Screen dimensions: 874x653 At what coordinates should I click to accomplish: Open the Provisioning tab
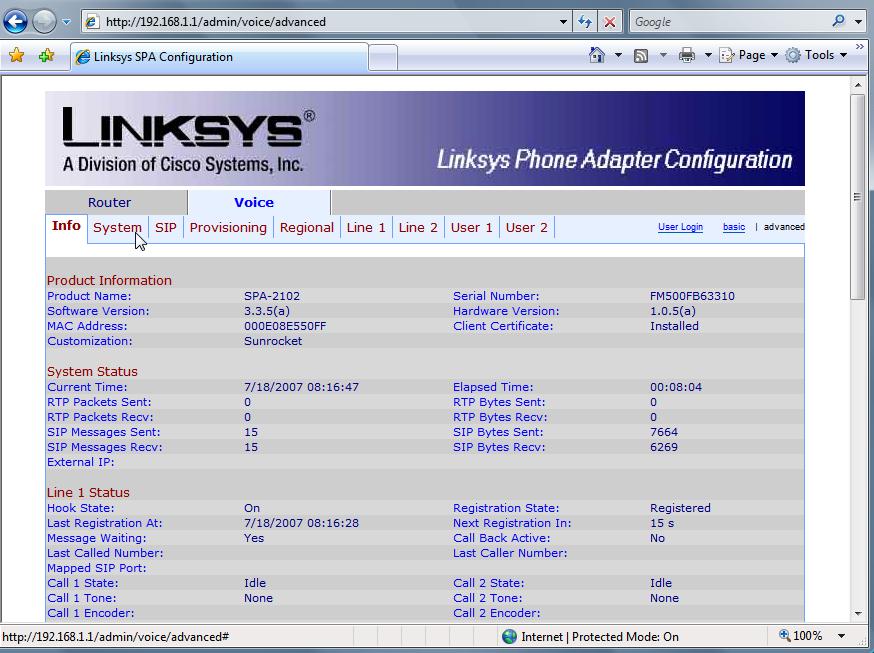[228, 227]
